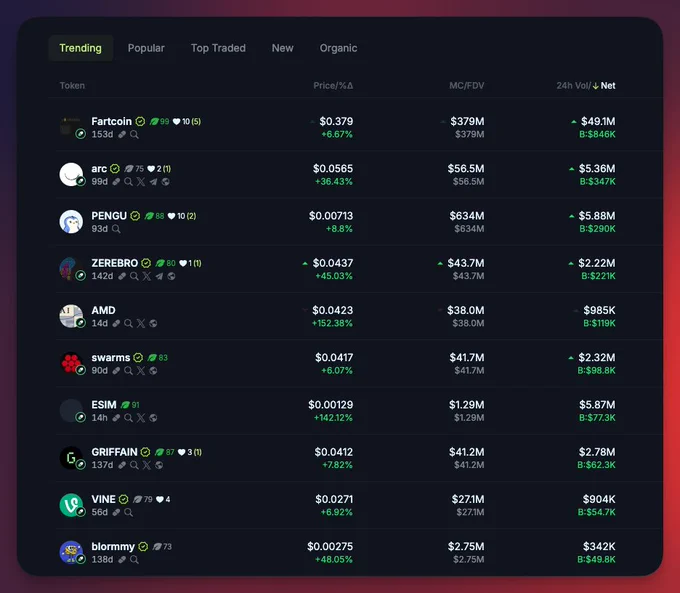
Task: Click the pill icon on arc row
Action: point(116,182)
